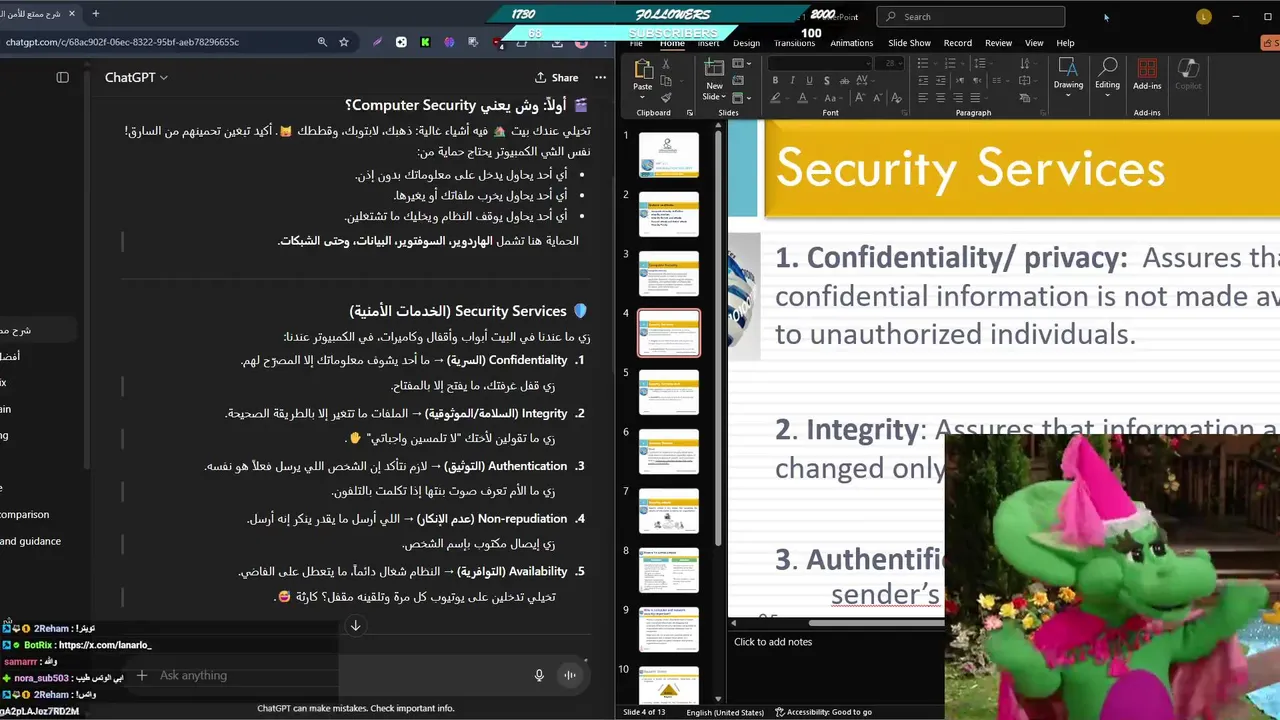Image resolution: width=1280 pixels, height=720 pixels.
Task: Click the Help ribbon tab
Action: coord(1065,43)
